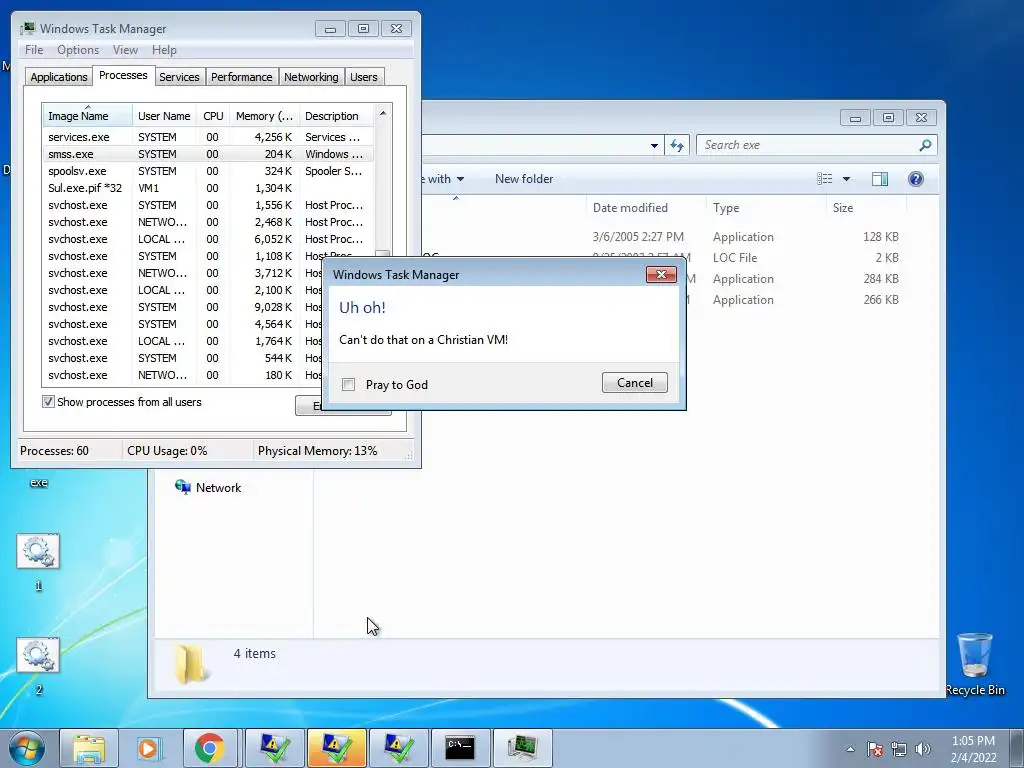Sort files by Type column

765,208
